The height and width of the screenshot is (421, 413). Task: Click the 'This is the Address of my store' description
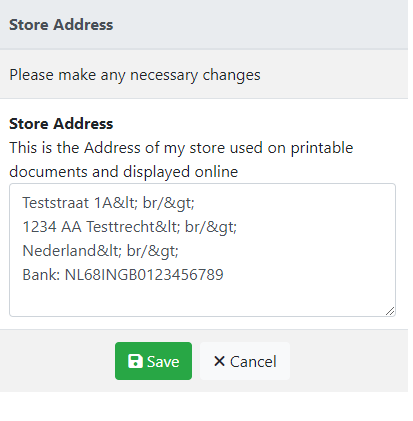click(181, 148)
